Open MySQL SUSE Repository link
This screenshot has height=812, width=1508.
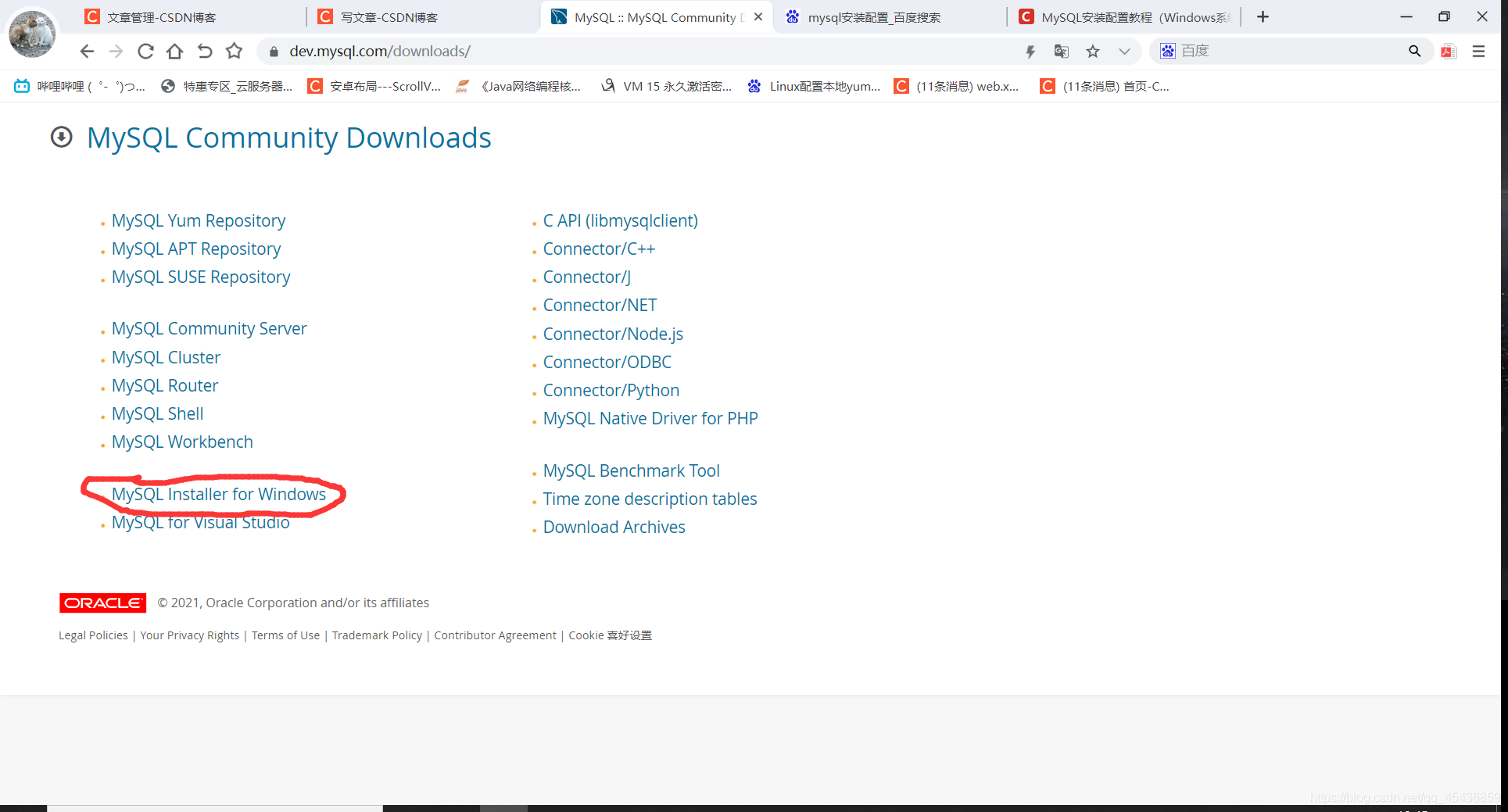(201, 277)
